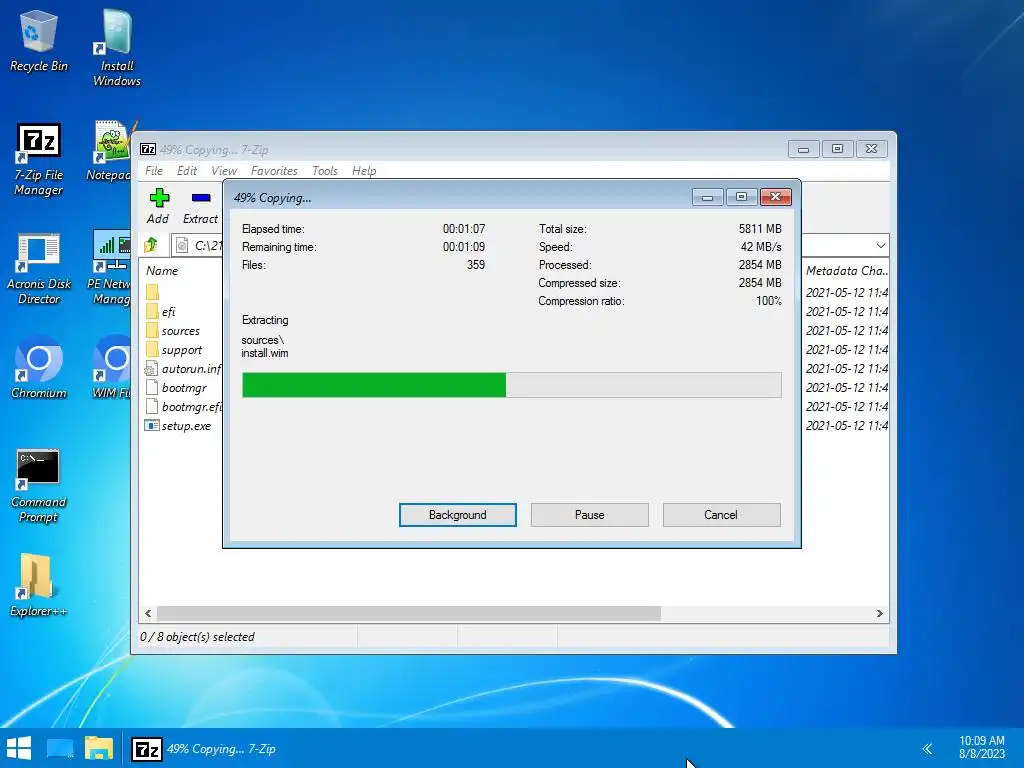Close the 49% Copying dialog

coord(775,197)
